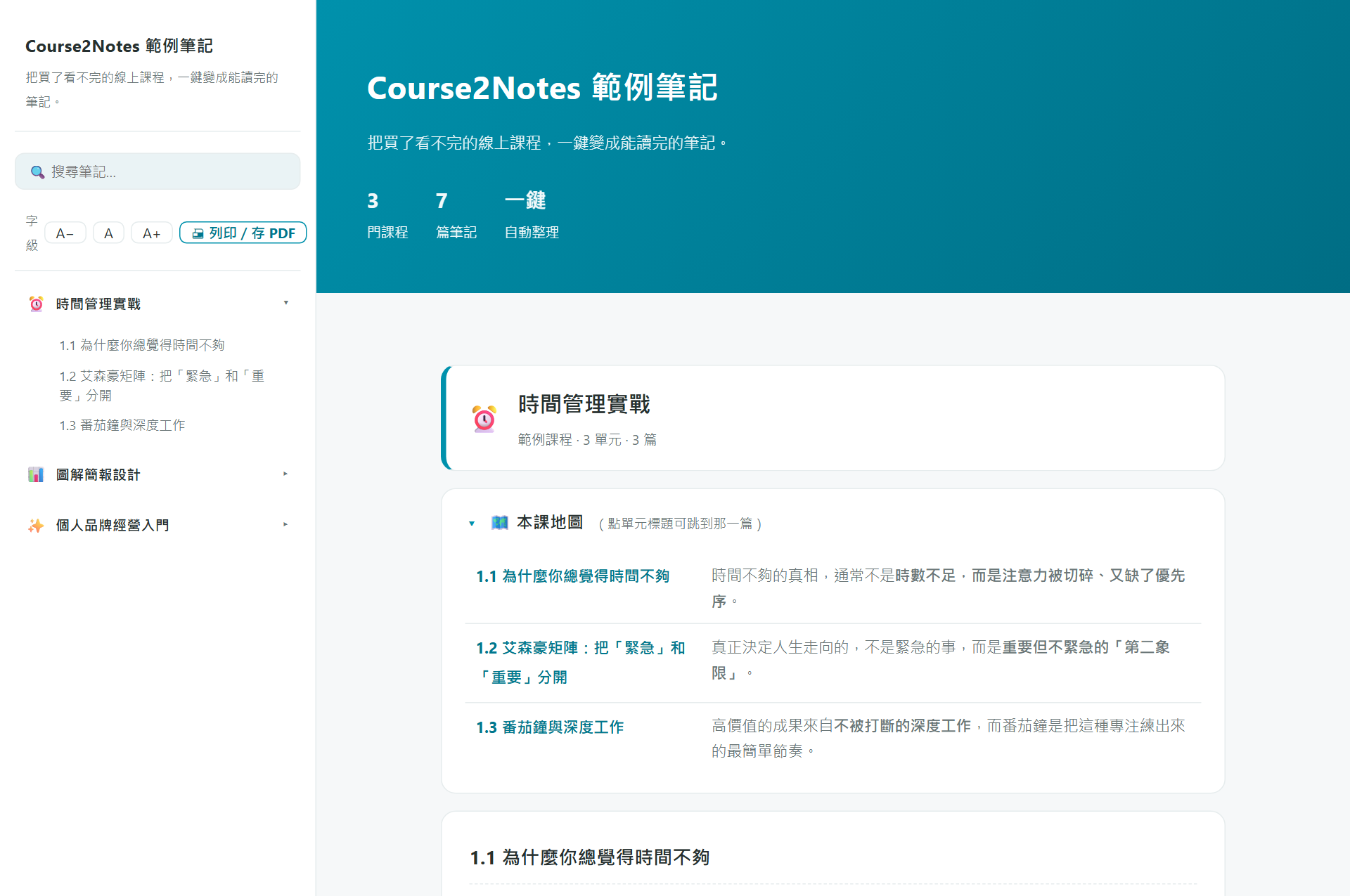Click the article heading 1.1 為什麼你總覺得時間不夠
The height and width of the screenshot is (896, 1350).
[x=590, y=857]
